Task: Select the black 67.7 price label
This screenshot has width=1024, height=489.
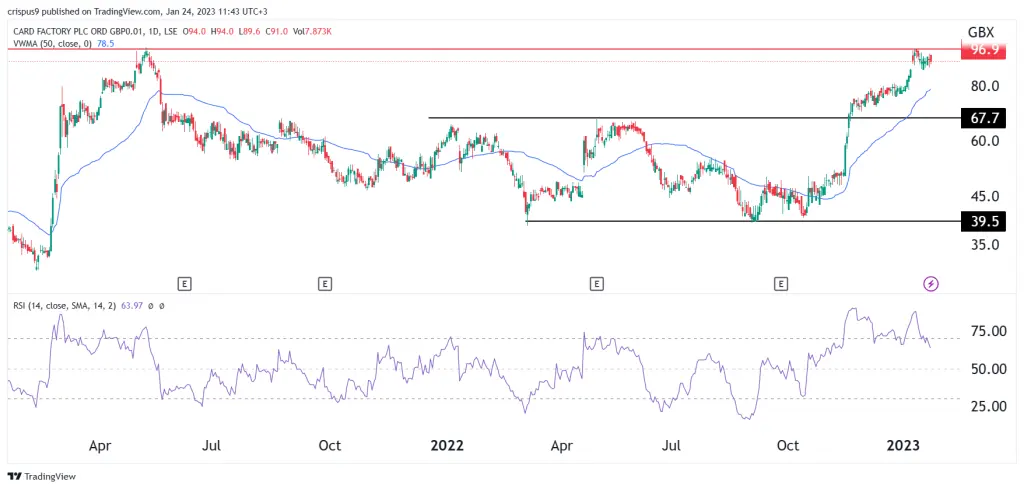Action: [984, 118]
